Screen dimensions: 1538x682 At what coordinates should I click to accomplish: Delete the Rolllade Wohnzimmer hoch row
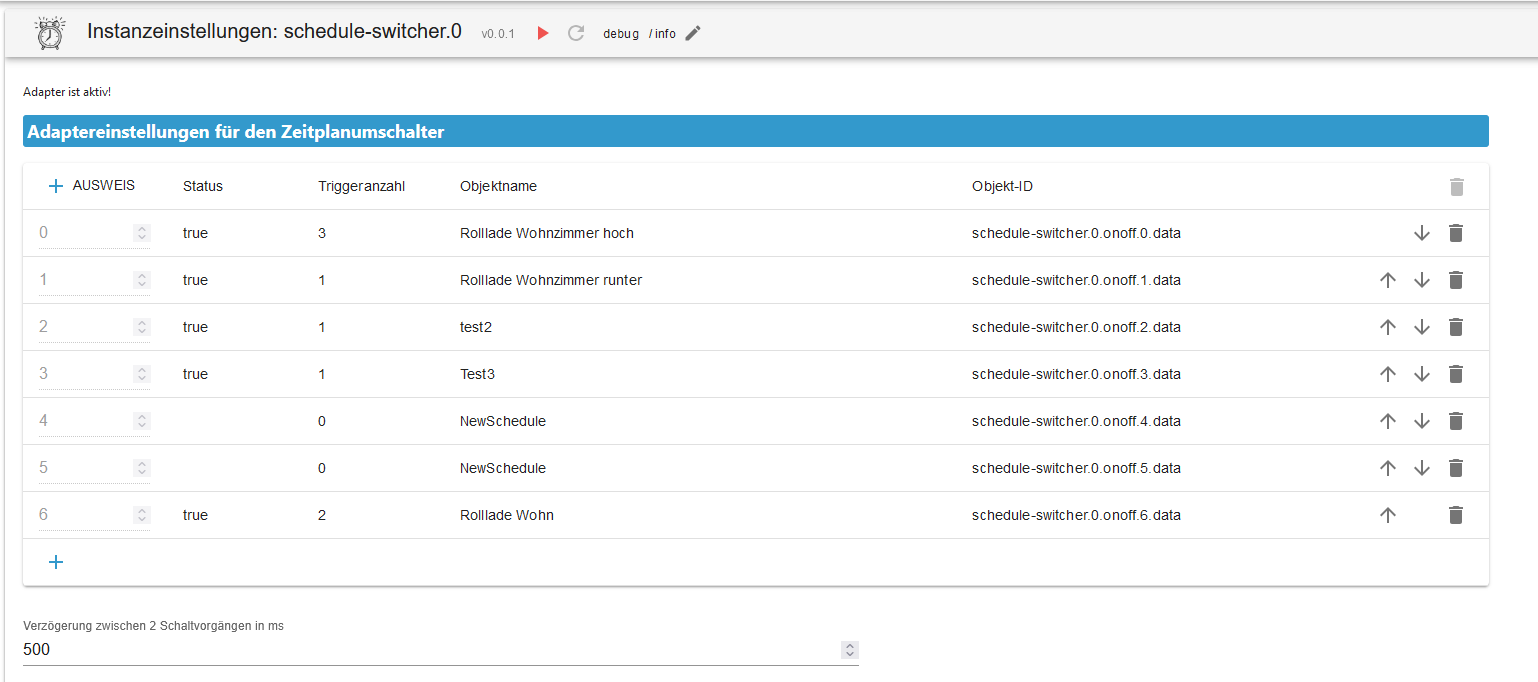[x=1456, y=233]
